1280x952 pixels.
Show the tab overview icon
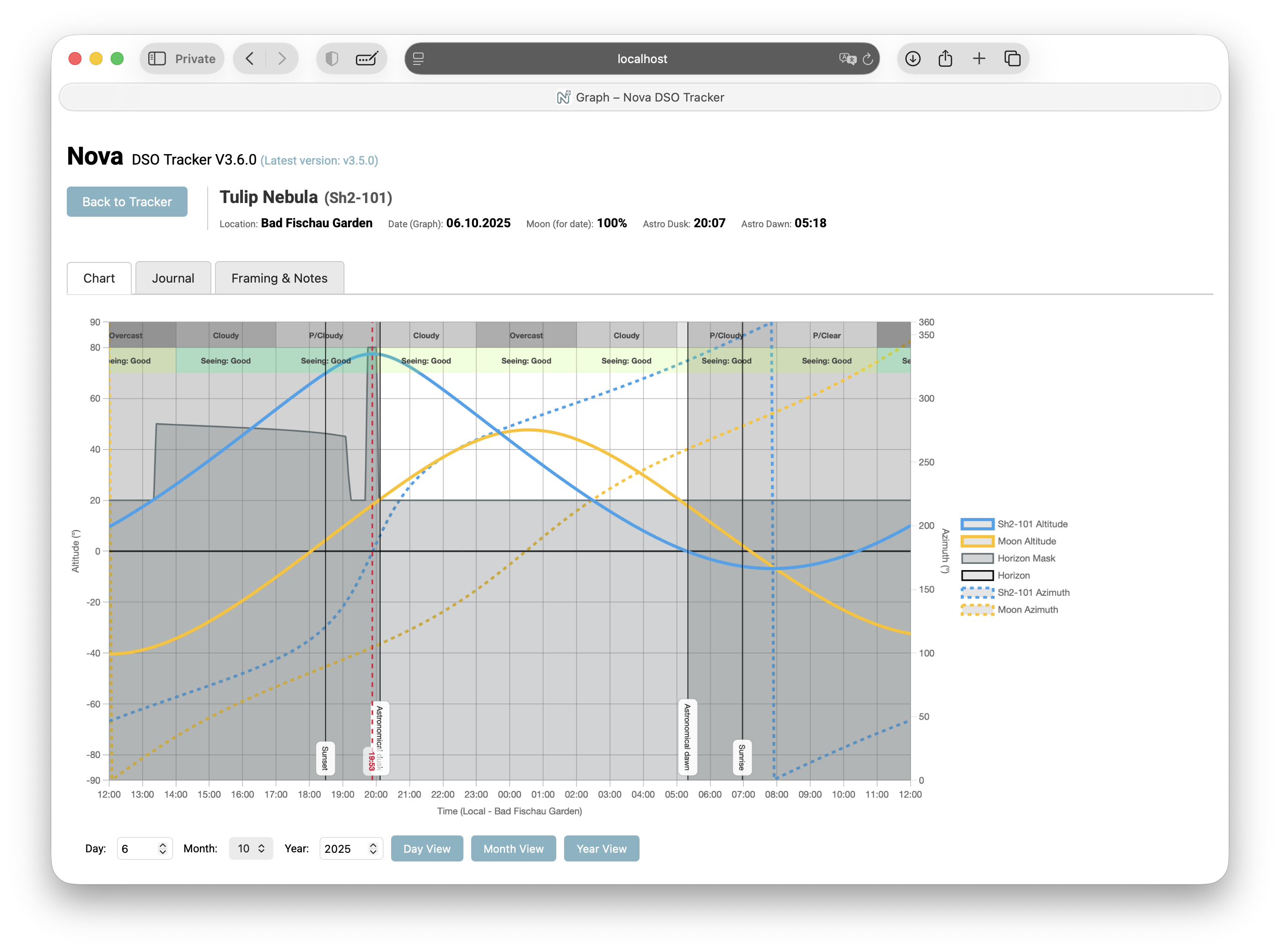tap(1012, 59)
